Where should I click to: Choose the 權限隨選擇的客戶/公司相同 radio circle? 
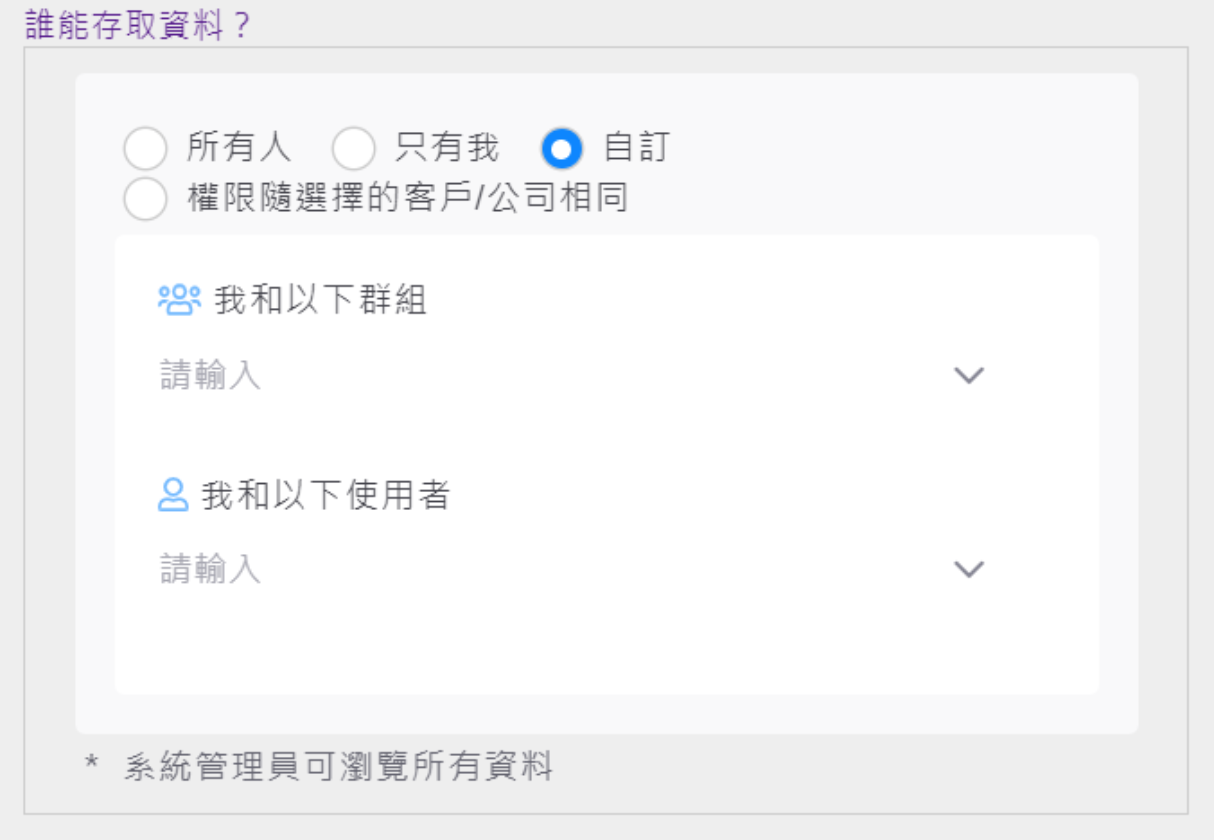coord(145,198)
